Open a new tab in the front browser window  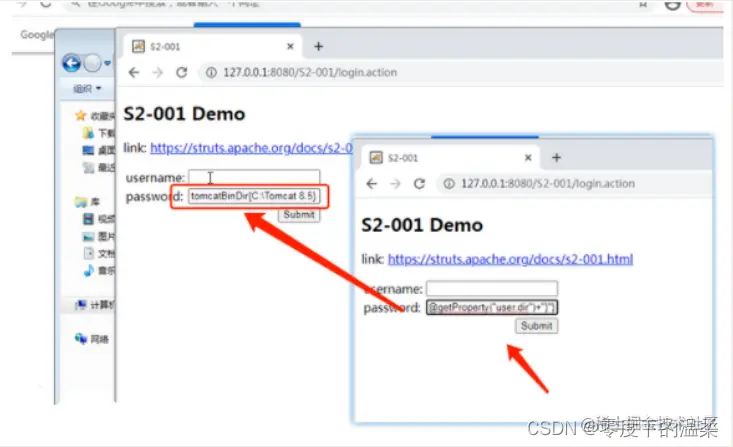(x=556, y=158)
